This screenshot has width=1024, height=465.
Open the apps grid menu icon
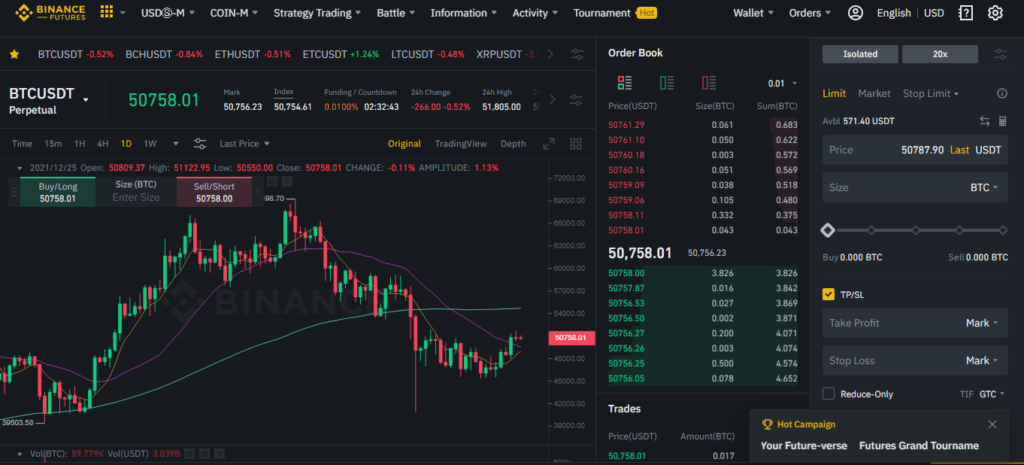106,12
